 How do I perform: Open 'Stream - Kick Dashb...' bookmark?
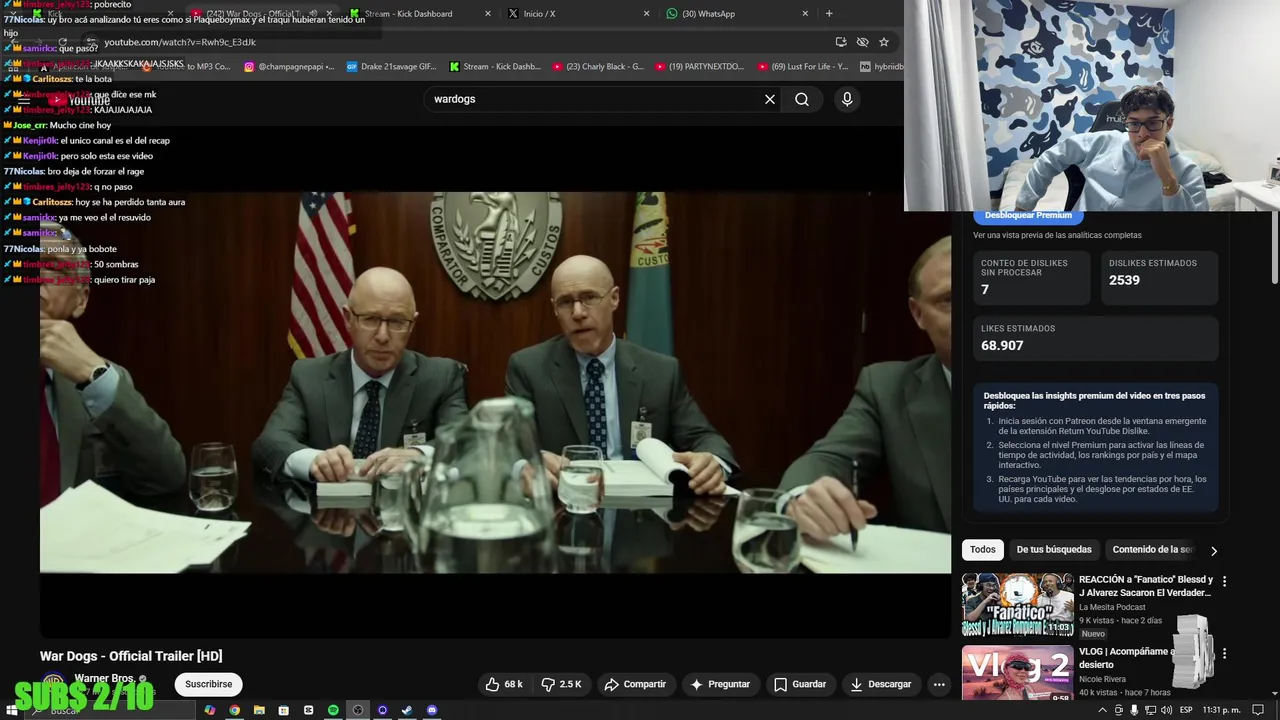pos(495,67)
